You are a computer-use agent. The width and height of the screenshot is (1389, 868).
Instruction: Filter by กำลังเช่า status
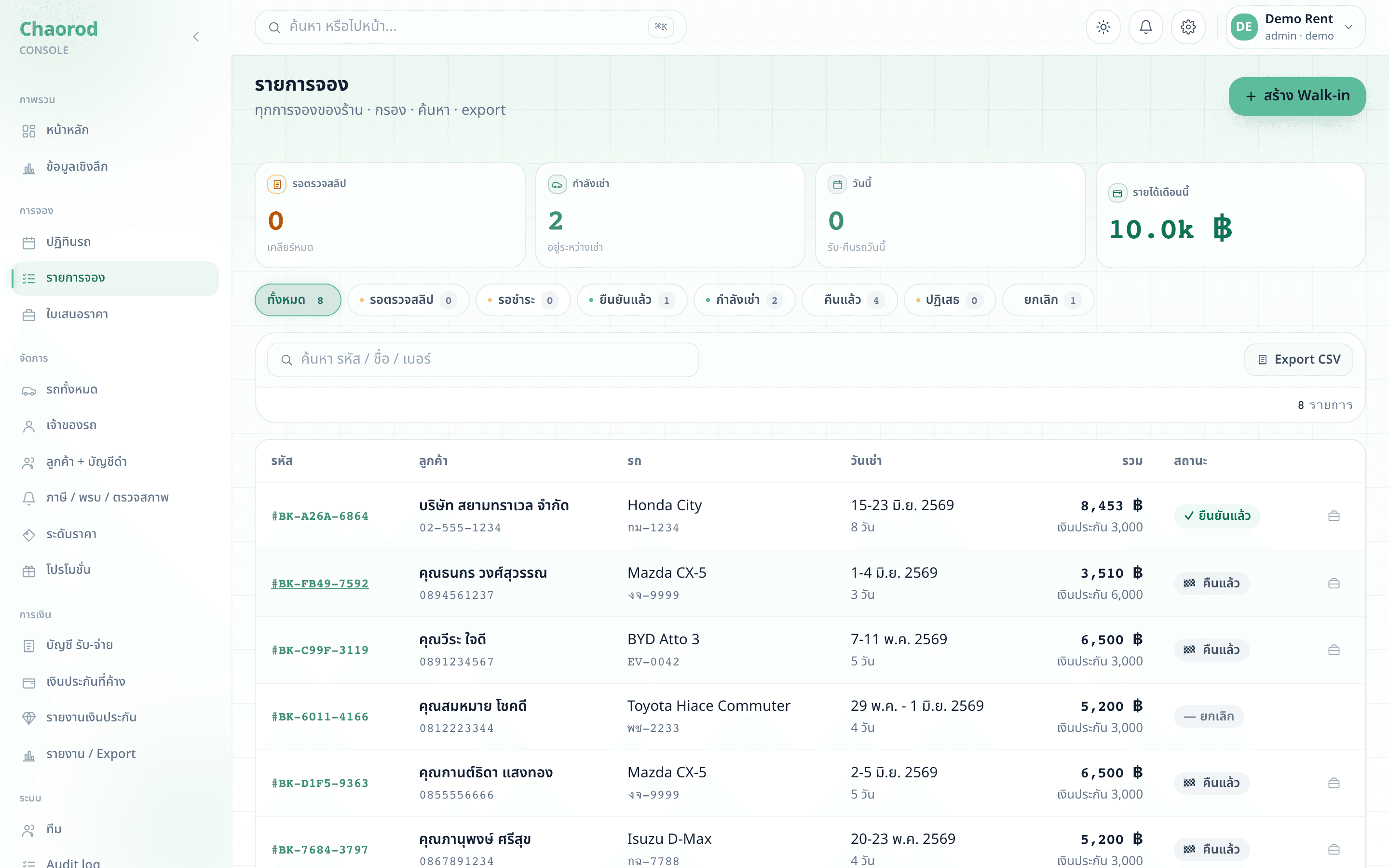[745, 299]
